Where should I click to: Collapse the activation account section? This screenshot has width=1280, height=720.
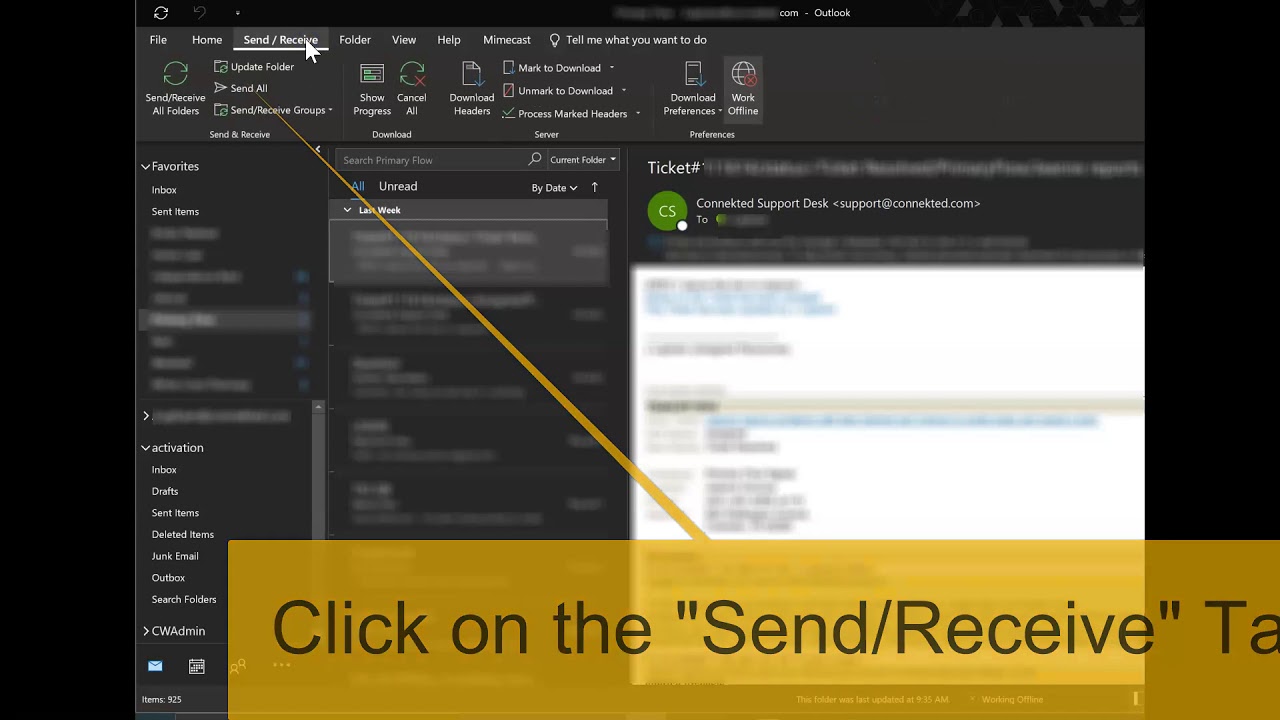146,448
